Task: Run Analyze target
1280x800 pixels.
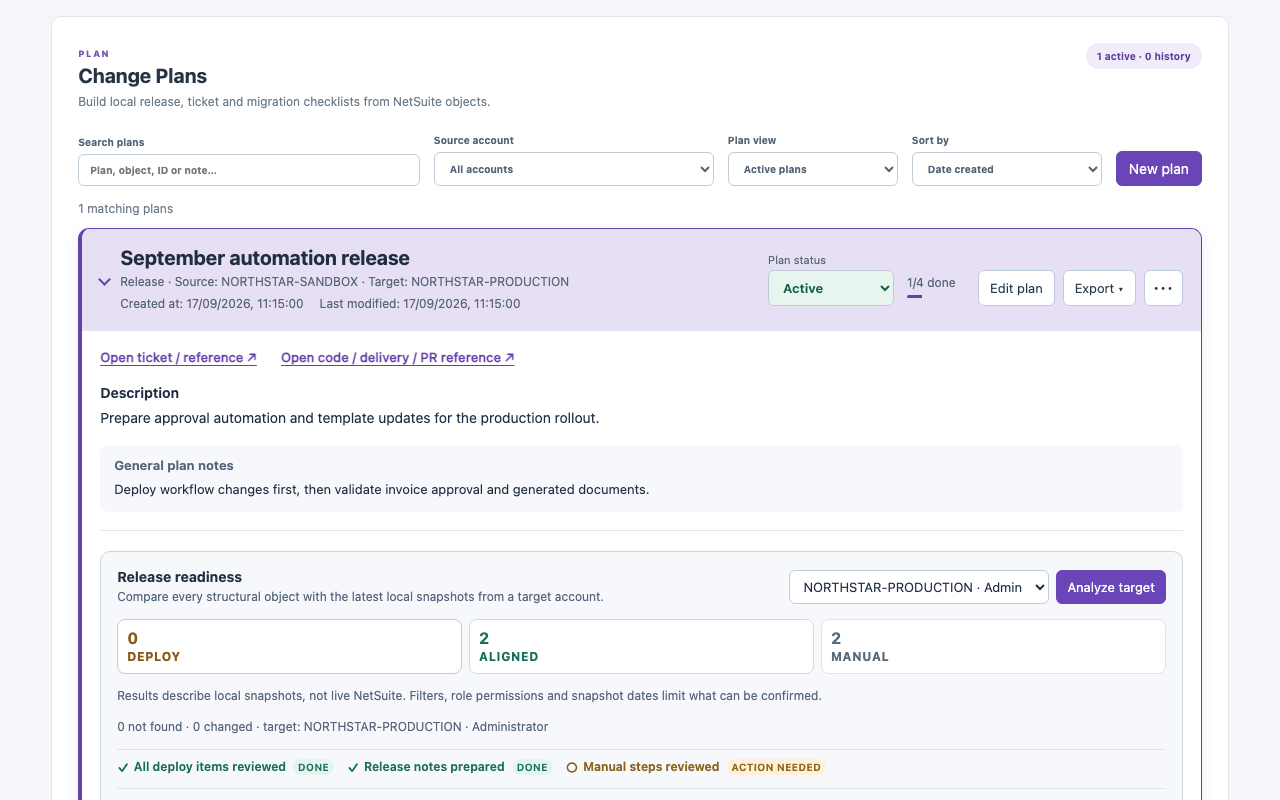Action: (x=1111, y=587)
